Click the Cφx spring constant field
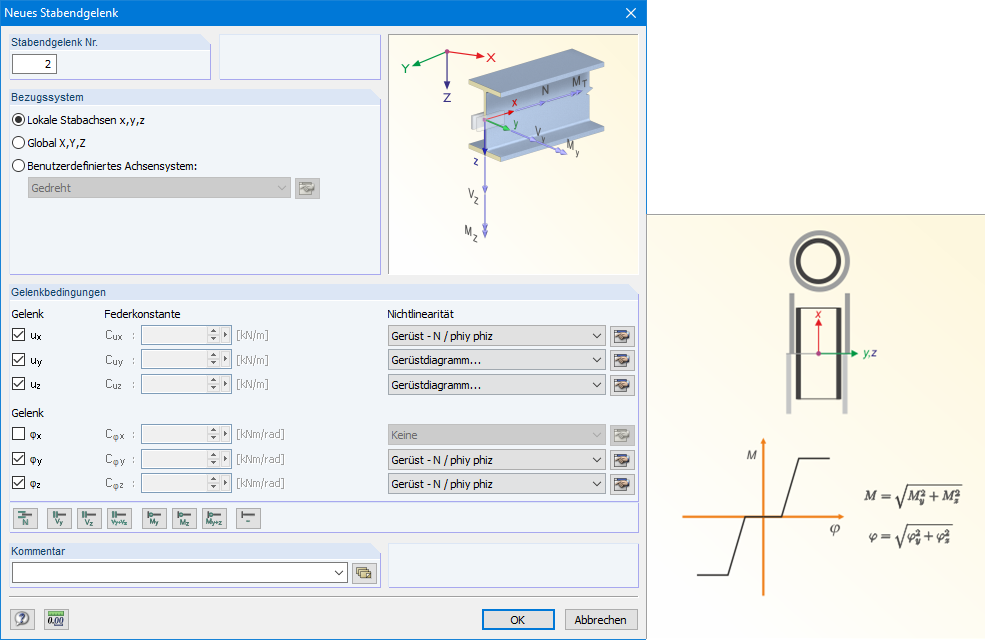Image resolution: width=985 pixels, height=640 pixels. click(175, 434)
